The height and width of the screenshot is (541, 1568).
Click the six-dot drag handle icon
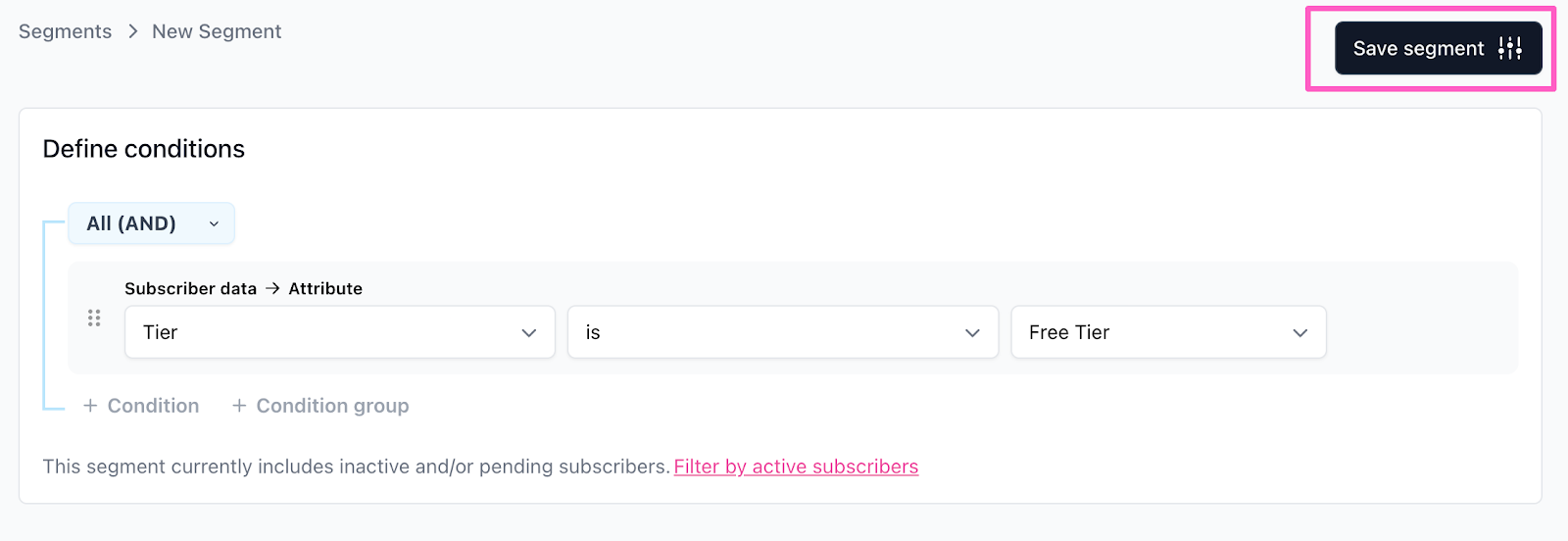pos(94,318)
